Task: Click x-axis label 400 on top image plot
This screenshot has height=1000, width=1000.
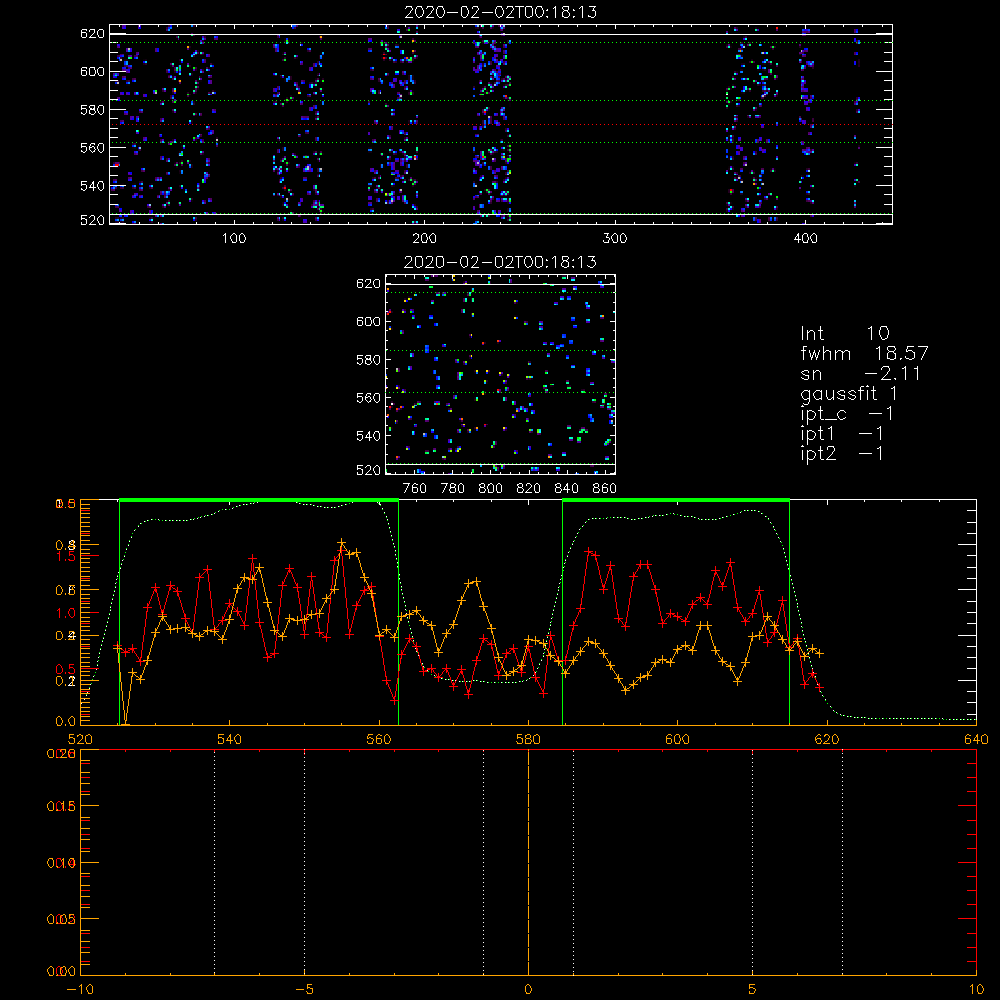Action: tap(805, 239)
